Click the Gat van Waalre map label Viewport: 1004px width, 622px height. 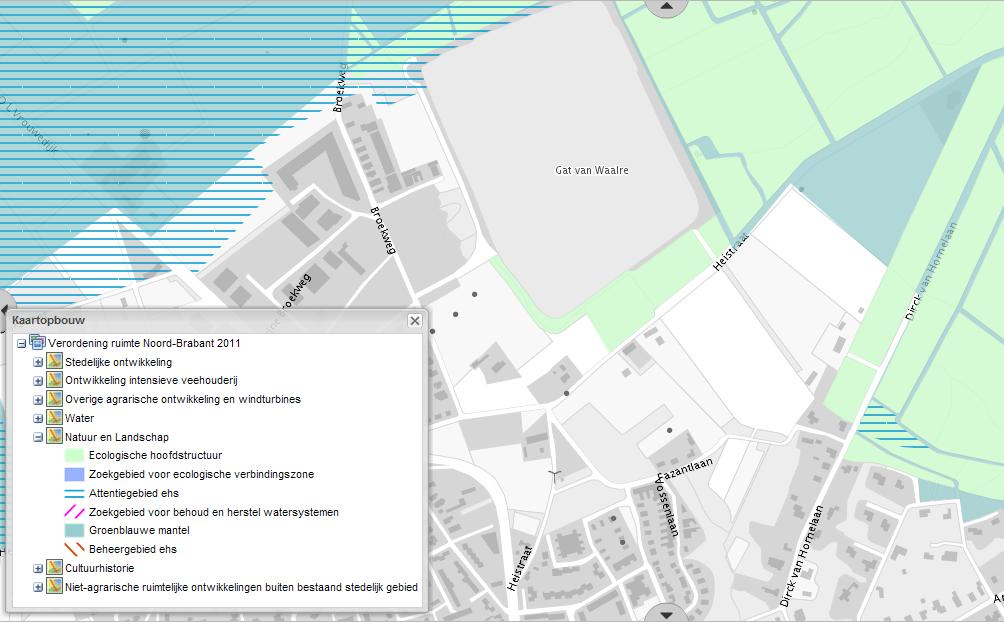point(592,170)
